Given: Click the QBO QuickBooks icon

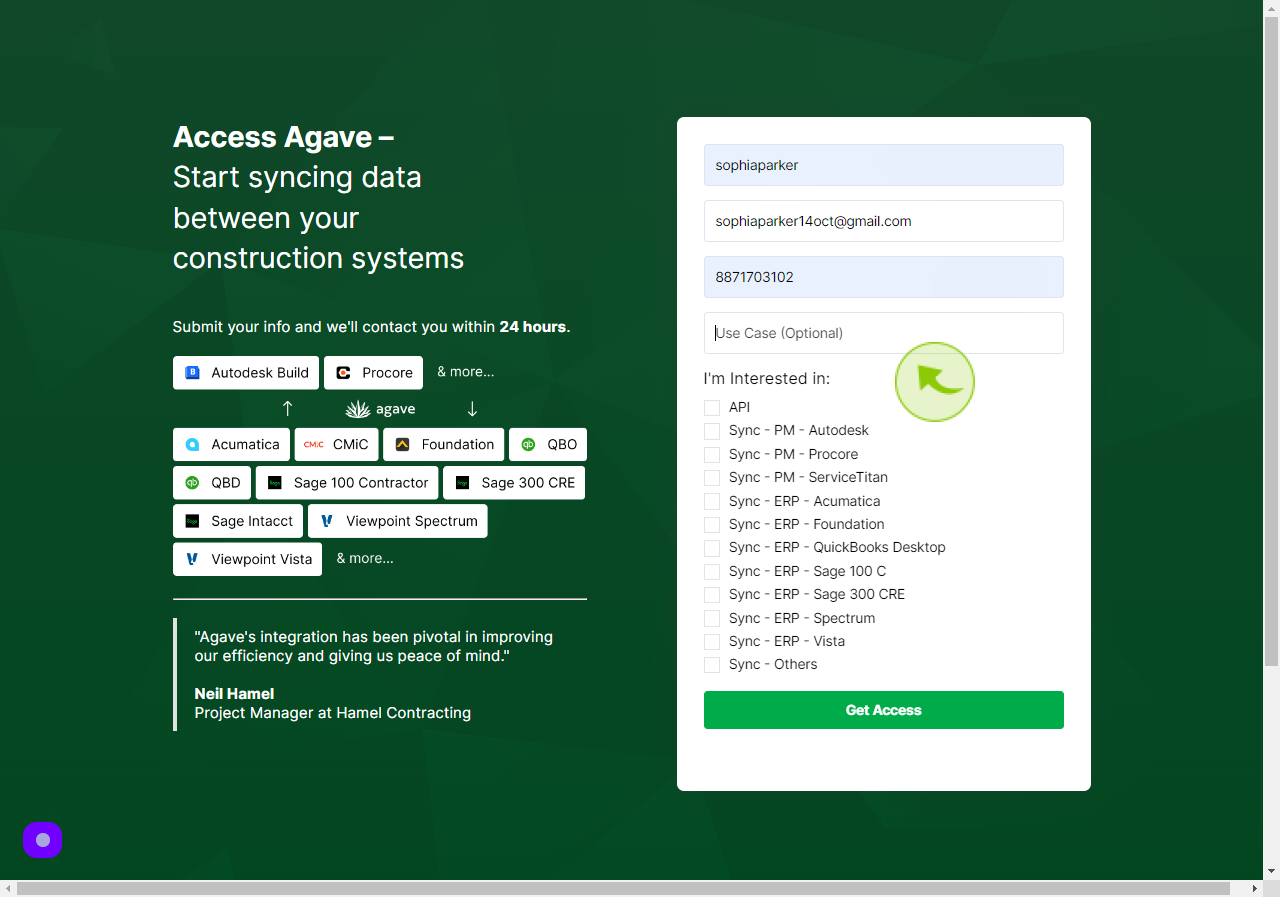Looking at the screenshot, I should click(528, 444).
